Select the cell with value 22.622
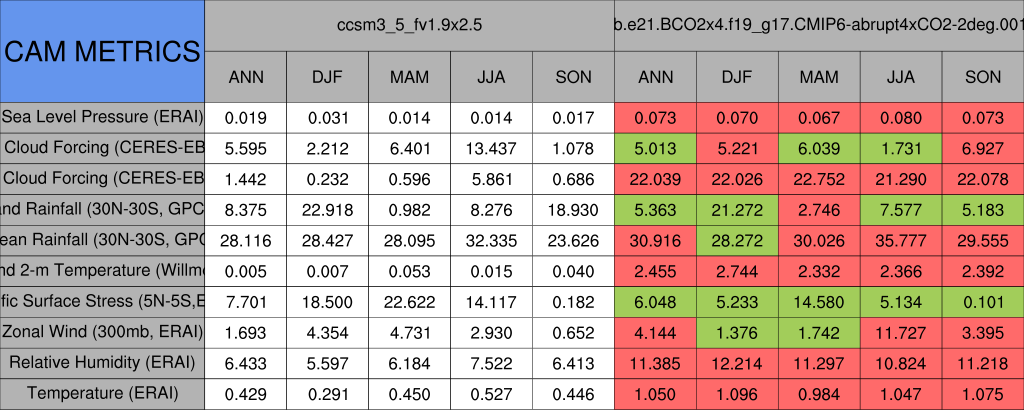This screenshot has height=410, width=1024. tap(409, 301)
